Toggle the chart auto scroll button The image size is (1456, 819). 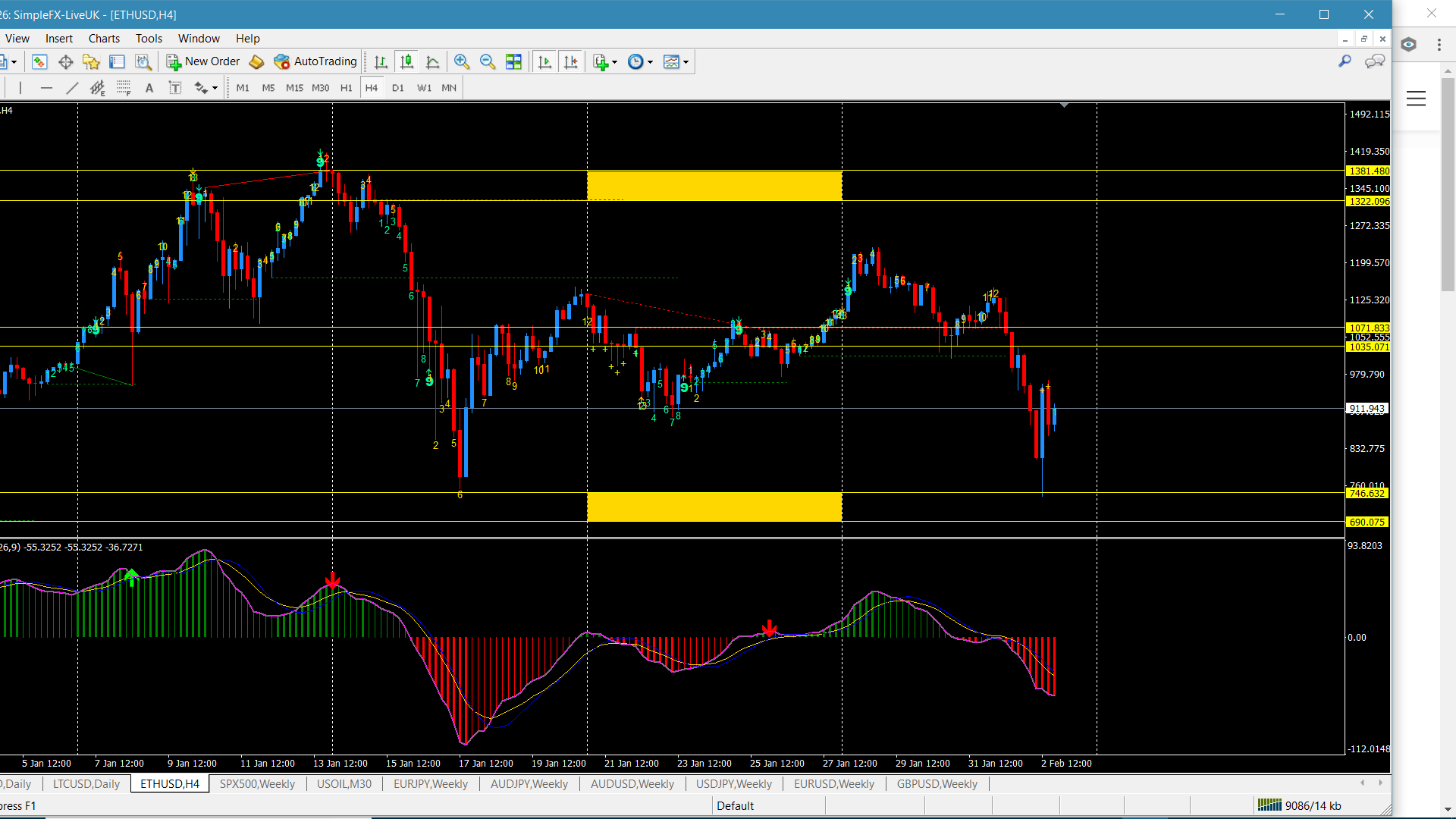point(544,62)
